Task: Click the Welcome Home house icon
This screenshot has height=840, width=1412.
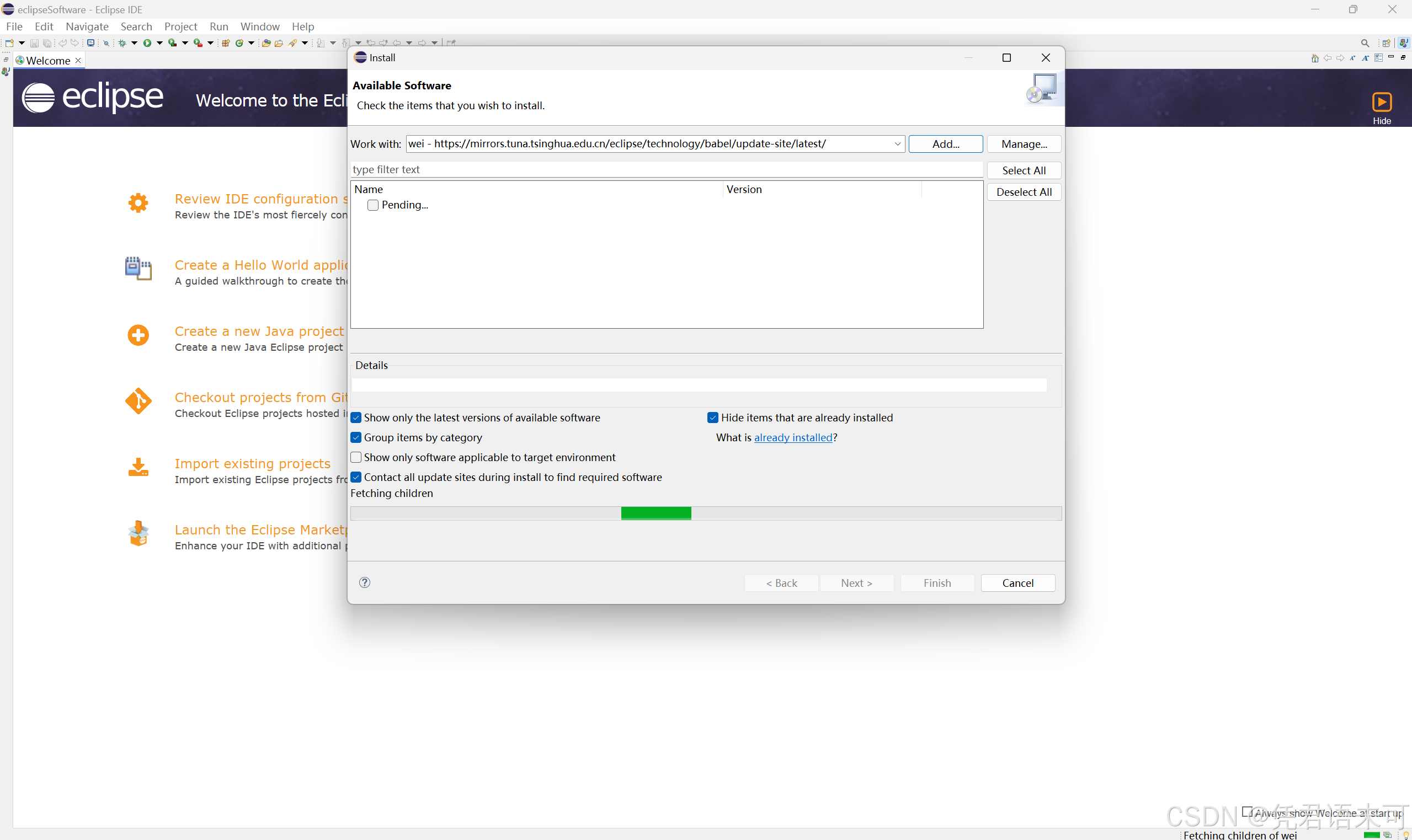Action: click(1315, 58)
